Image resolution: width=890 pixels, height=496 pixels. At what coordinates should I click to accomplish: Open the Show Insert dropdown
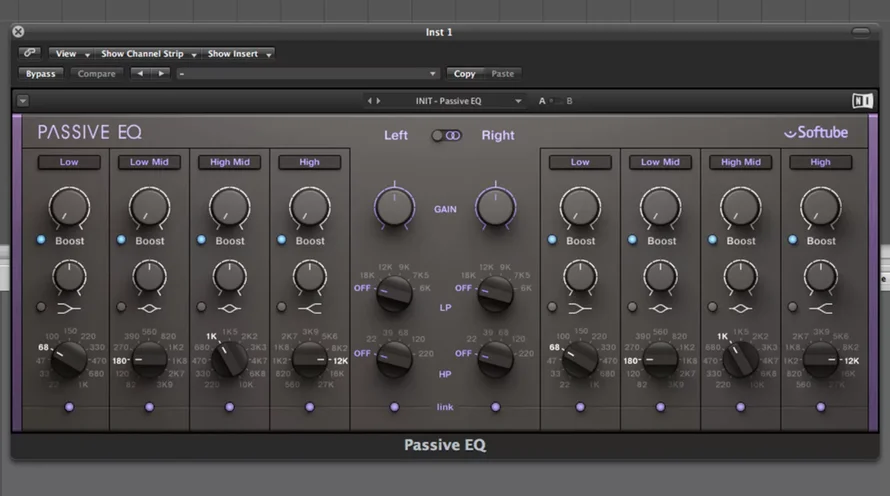point(239,54)
